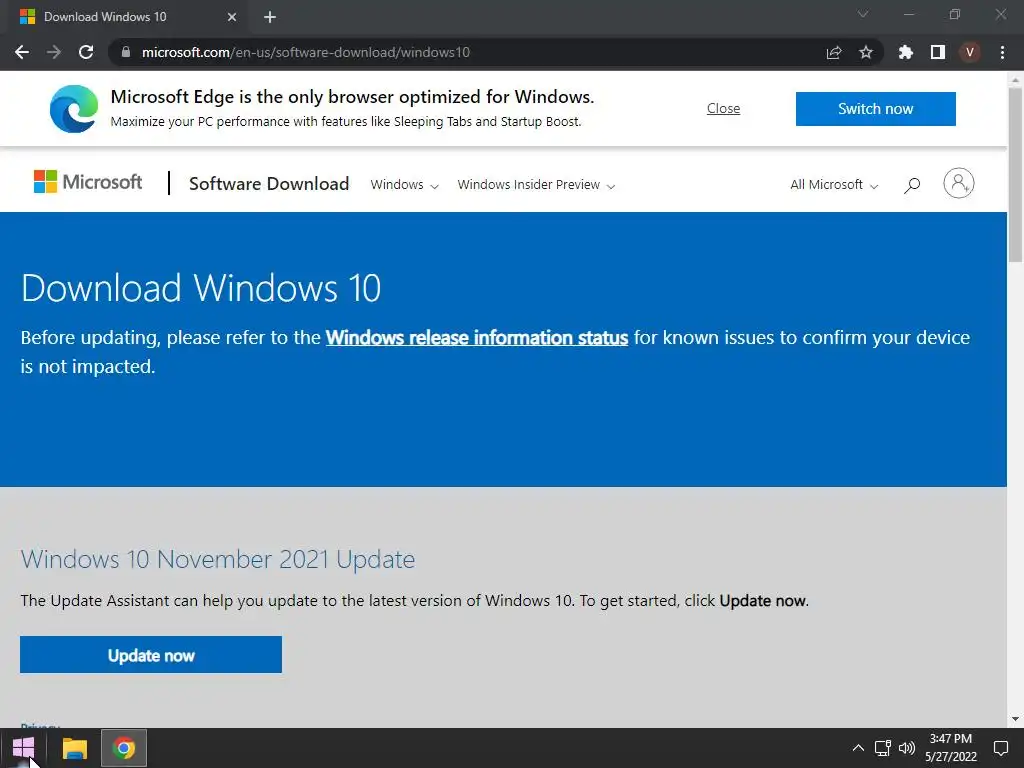
Task: Click the browser forward arrow
Action: tap(54, 52)
